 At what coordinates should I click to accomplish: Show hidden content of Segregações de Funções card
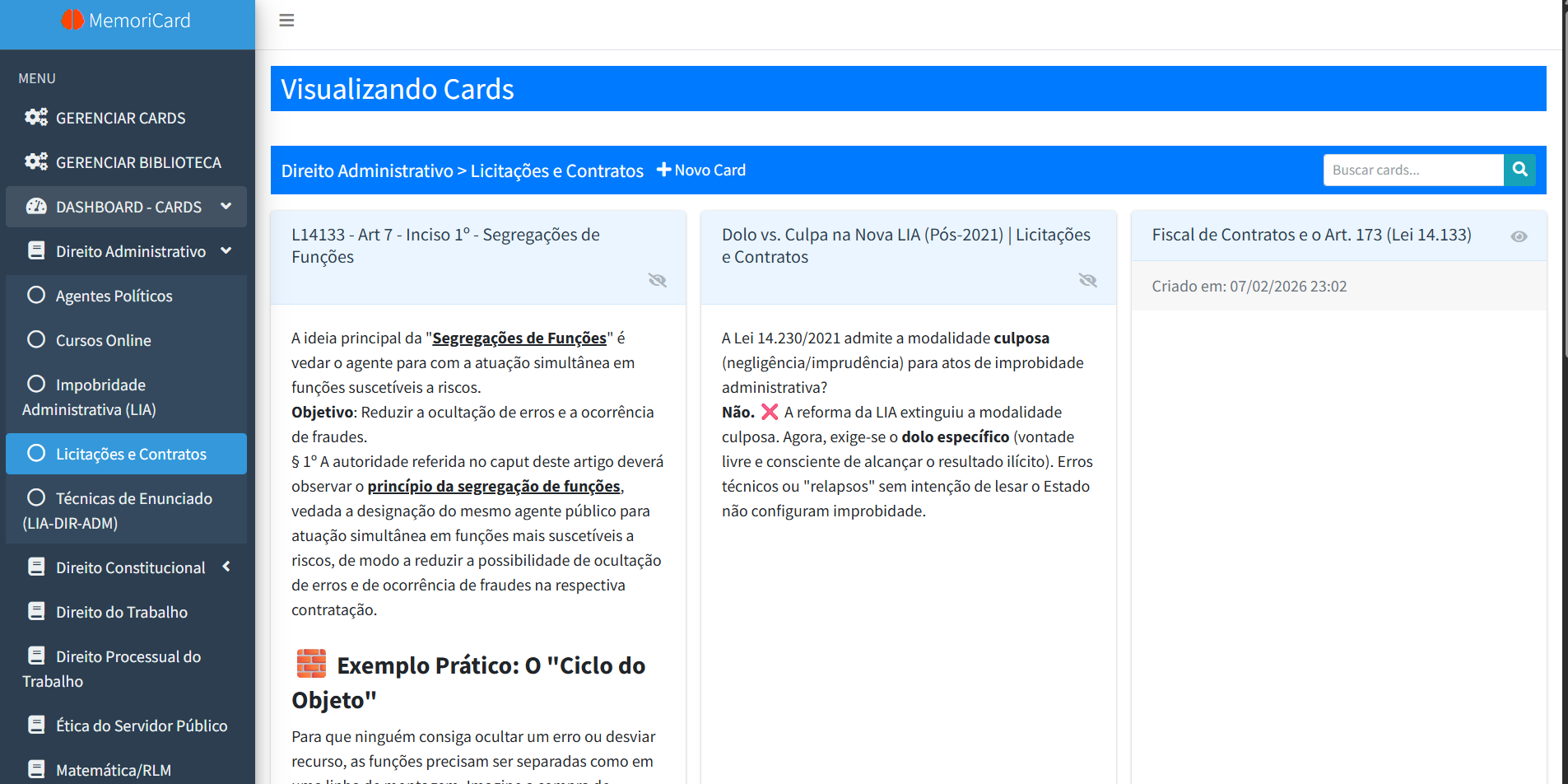[657, 280]
